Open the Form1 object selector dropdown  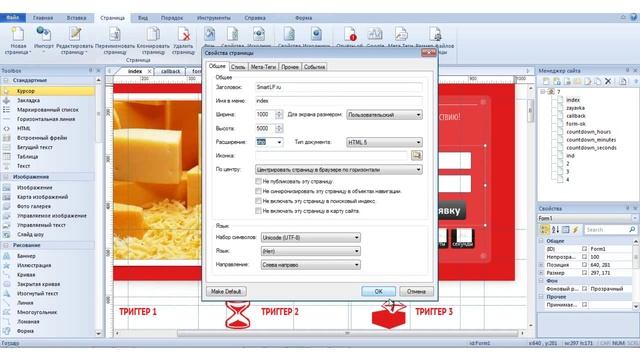634,218
